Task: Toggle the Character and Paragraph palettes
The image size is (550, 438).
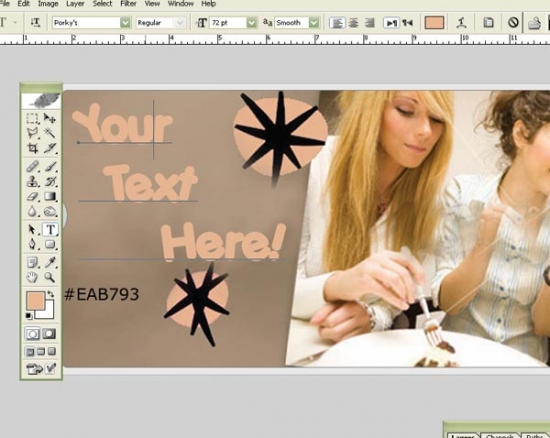Action: pos(488,23)
